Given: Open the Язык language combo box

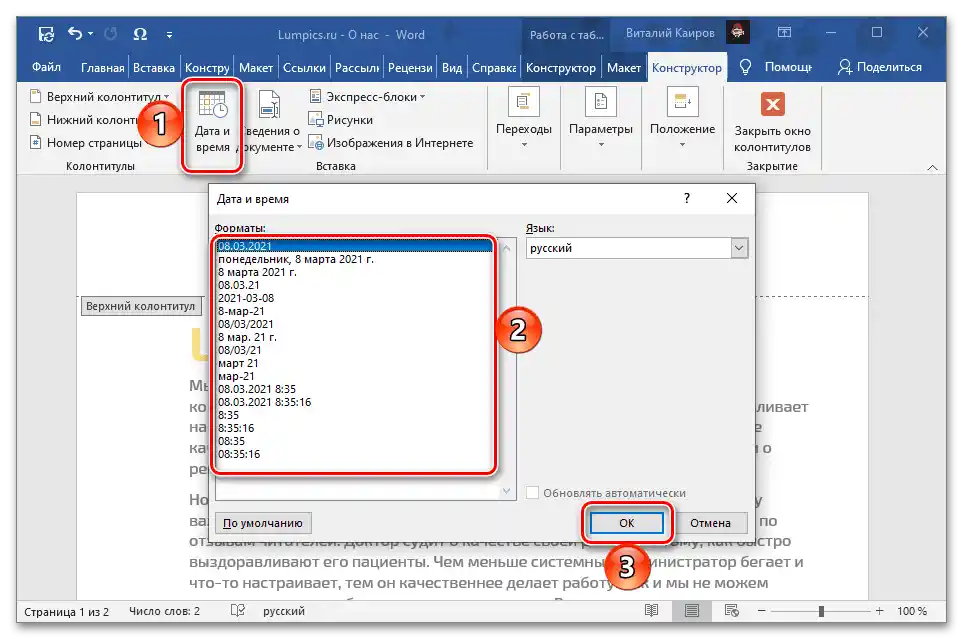Looking at the screenshot, I should 637,248.
